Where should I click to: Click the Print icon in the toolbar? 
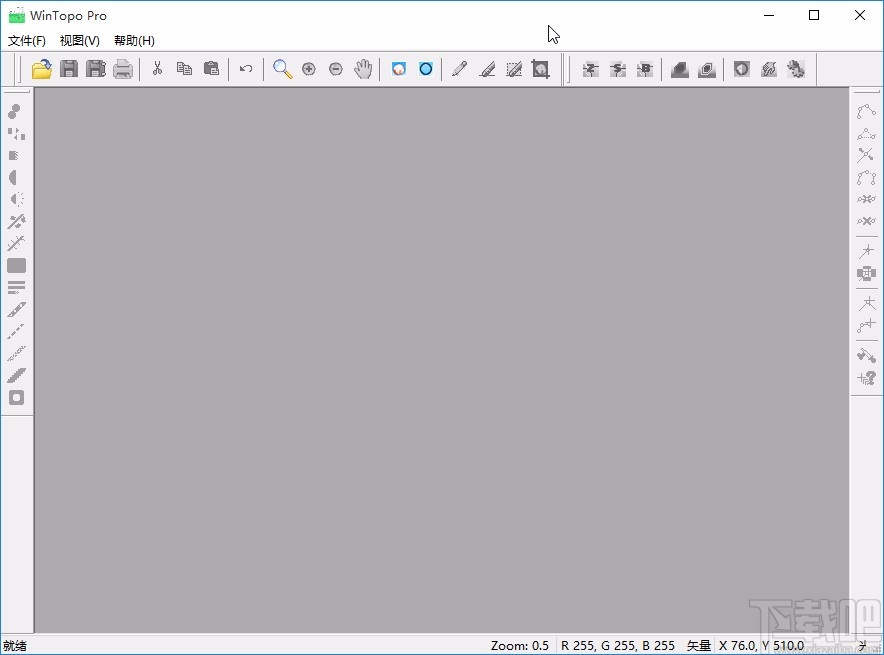point(123,69)
